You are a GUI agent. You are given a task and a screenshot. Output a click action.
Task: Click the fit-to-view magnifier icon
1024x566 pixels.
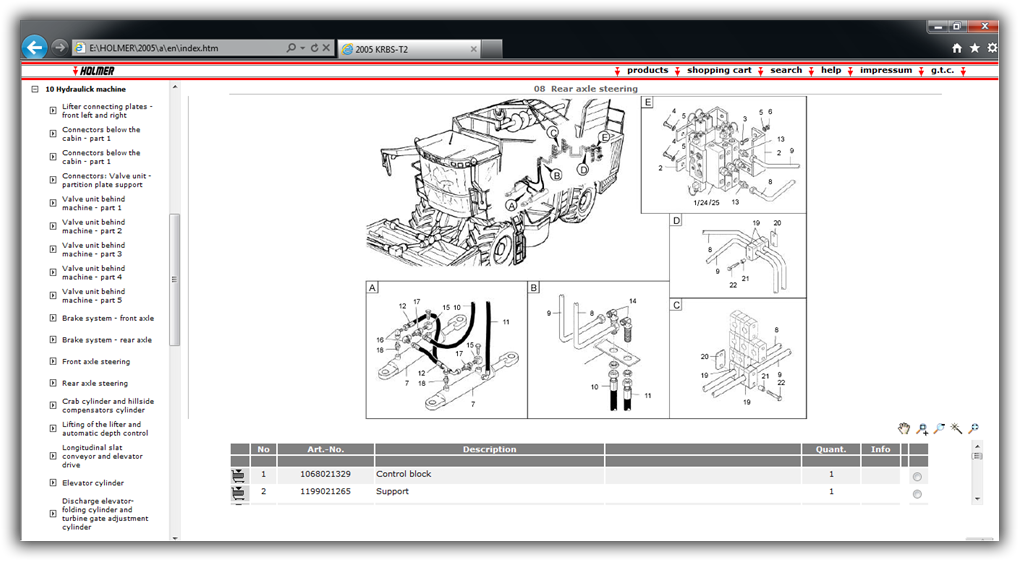pyautogui.click(x=973, y=429)
